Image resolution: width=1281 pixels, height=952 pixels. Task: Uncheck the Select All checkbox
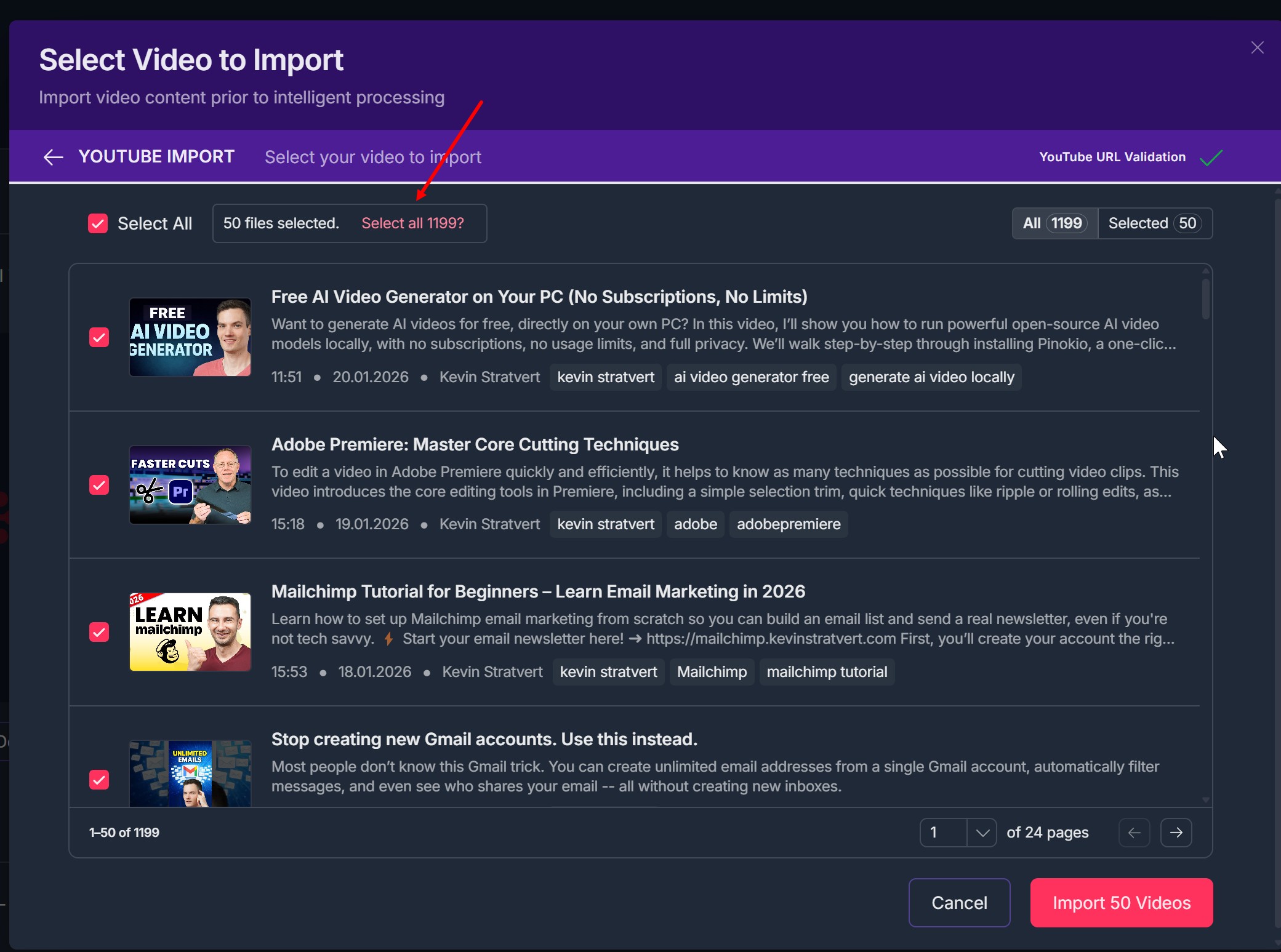[98, 223]
